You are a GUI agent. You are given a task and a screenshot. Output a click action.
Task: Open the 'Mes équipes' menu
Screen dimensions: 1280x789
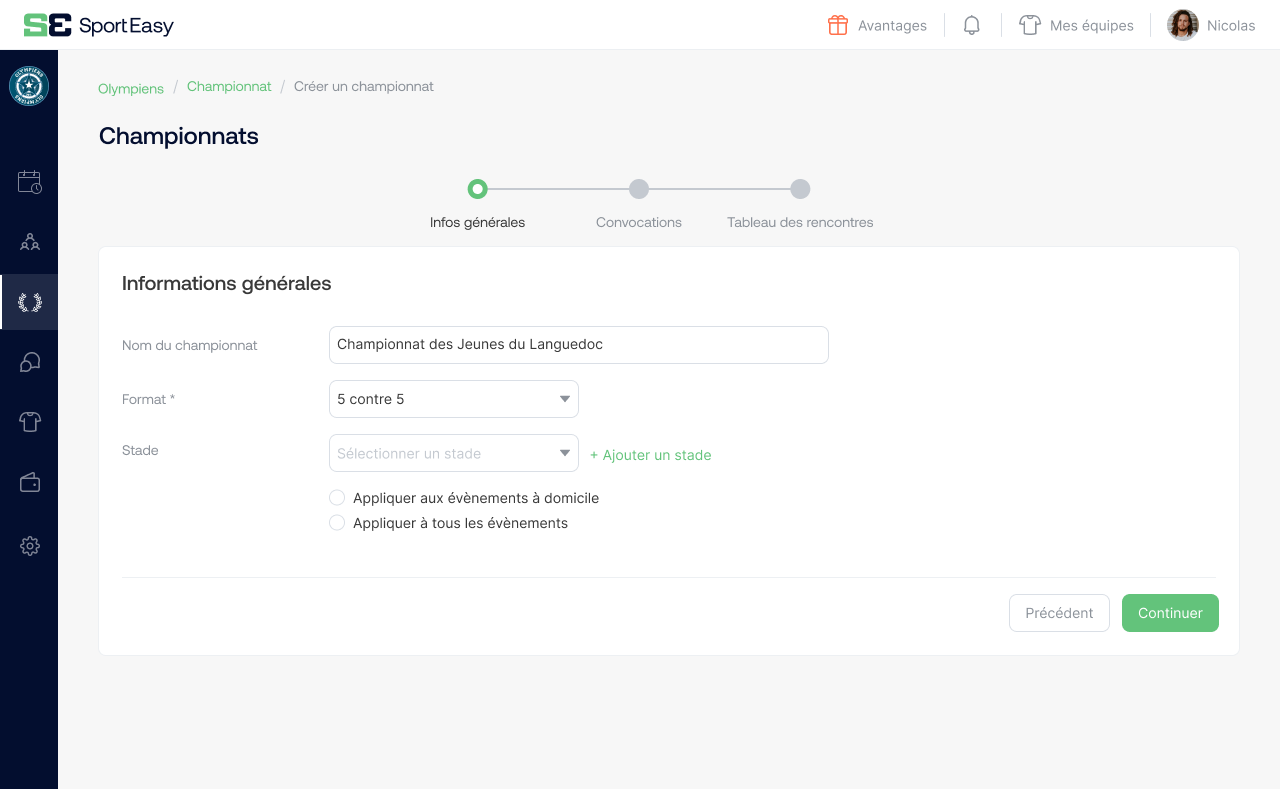point(1076,26)
